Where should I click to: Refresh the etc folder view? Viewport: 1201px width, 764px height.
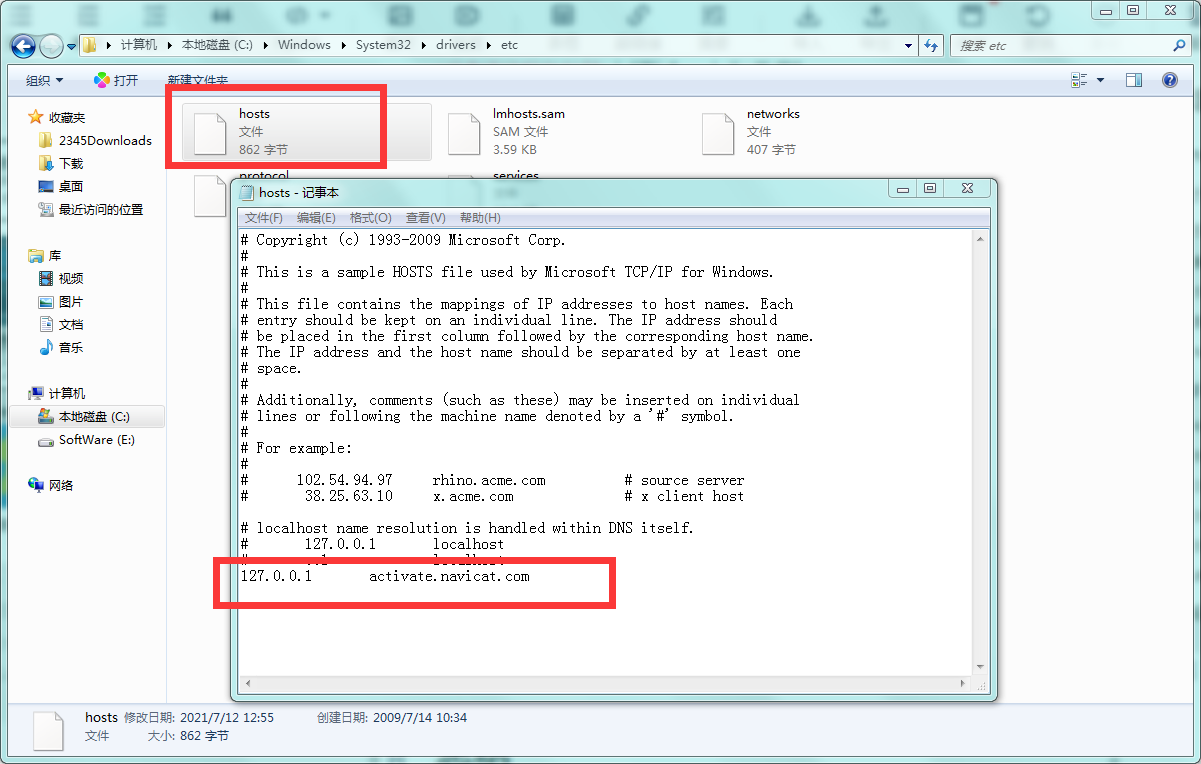[931, 45]
